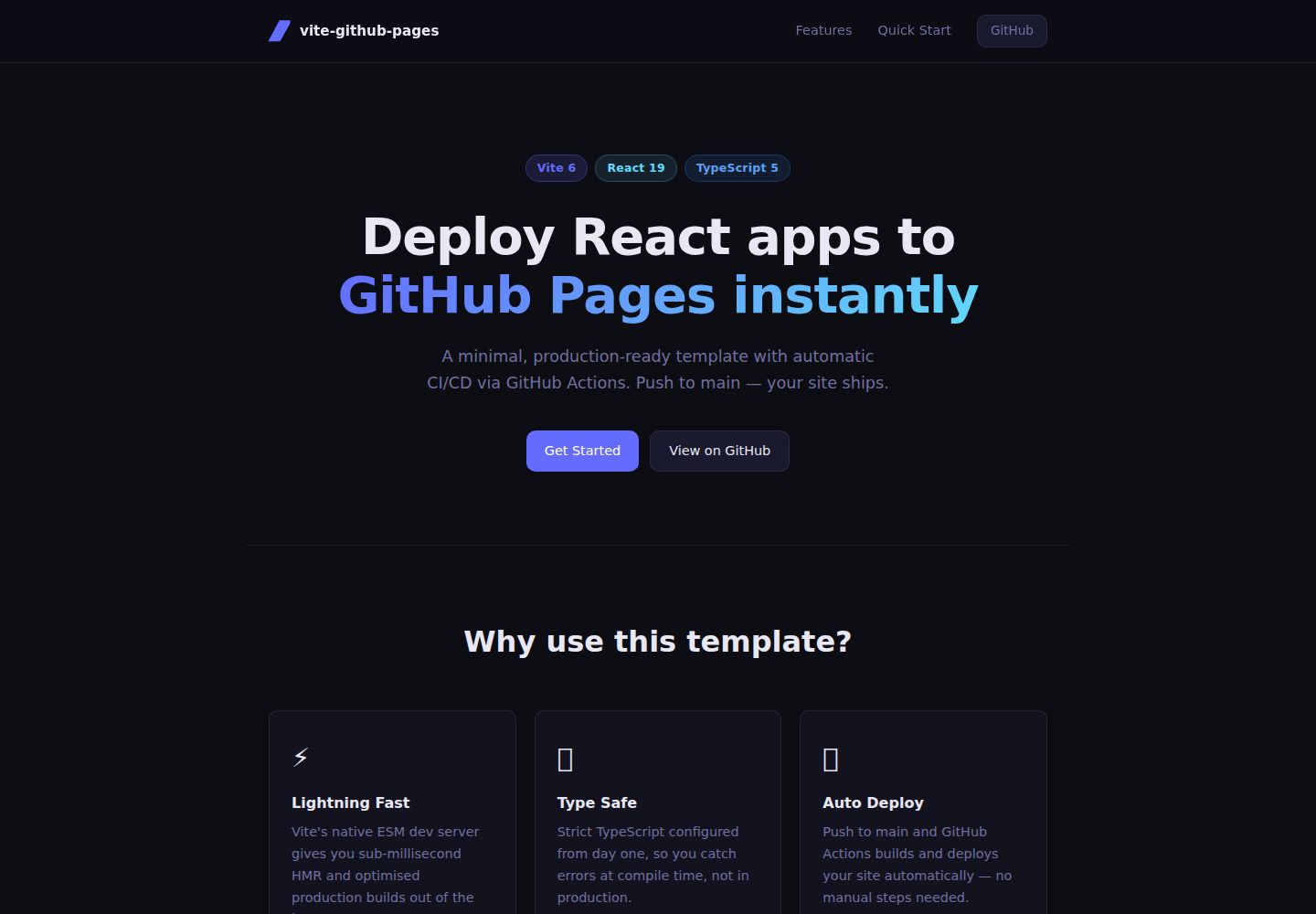The image size is (1316, 914).
Task: Go to Quick Start in navigation
Action: pos(914,30)
